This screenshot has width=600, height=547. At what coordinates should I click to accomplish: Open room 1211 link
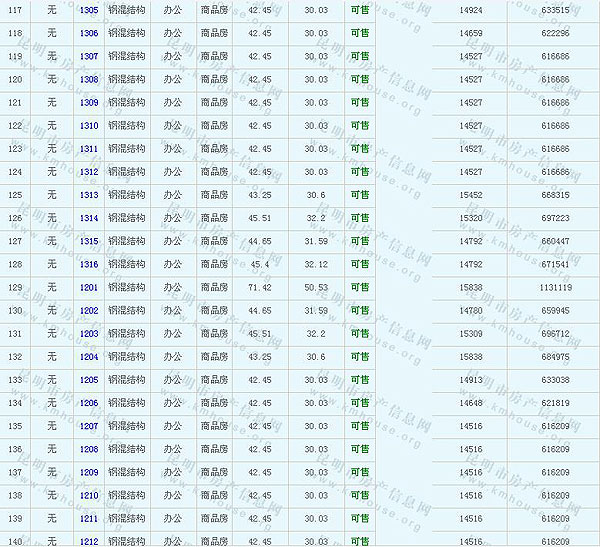89,518
